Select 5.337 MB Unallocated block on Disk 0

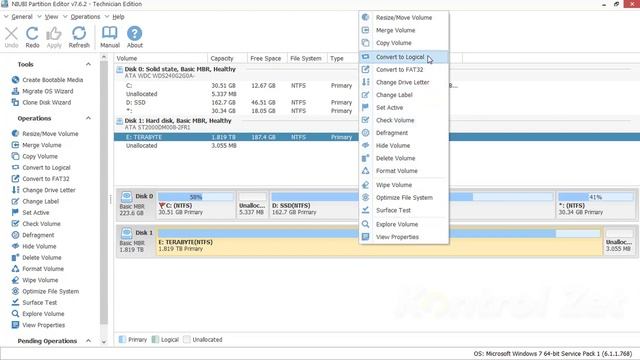click(x=252, y=205)
